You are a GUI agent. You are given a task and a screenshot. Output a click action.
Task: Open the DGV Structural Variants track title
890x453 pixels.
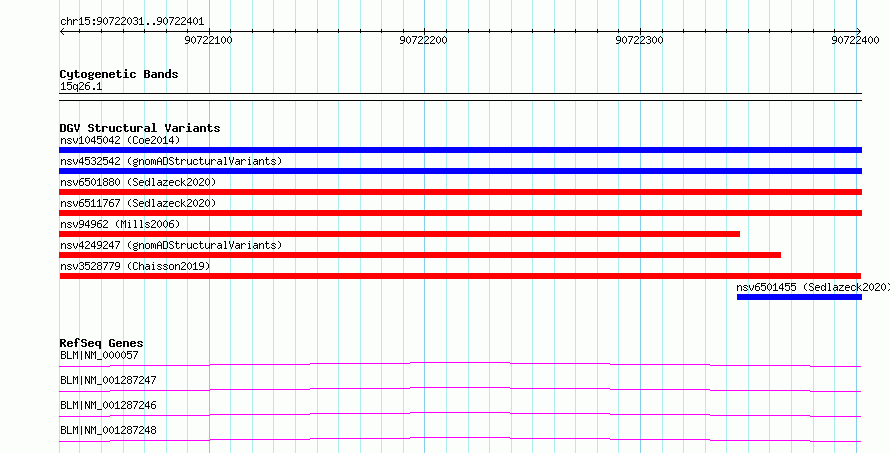(x=140, y=128)
